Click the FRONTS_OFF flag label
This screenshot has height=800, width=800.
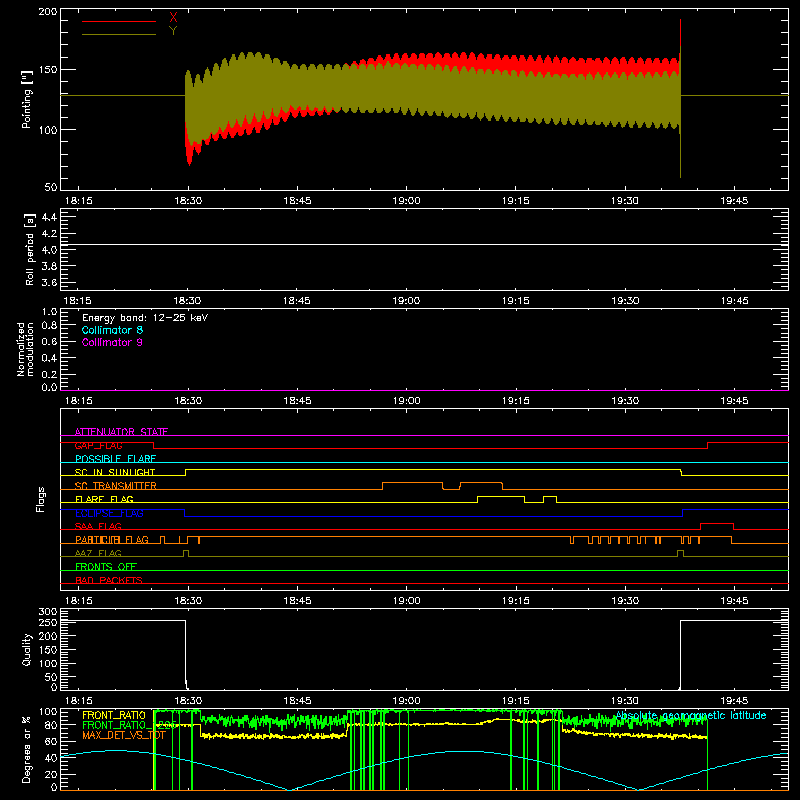(x=106, y=567)
